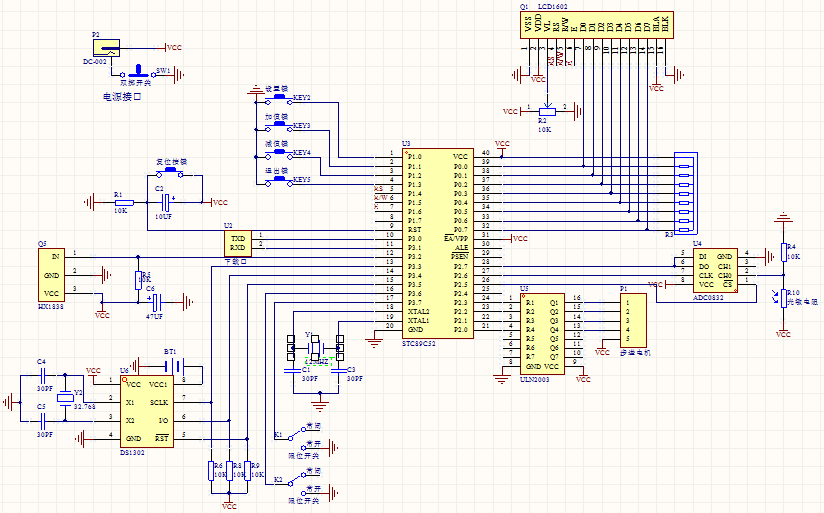Click the ground symbol below pin 20 GND
The image size is (824, 513).
click(x=374, y=343)
